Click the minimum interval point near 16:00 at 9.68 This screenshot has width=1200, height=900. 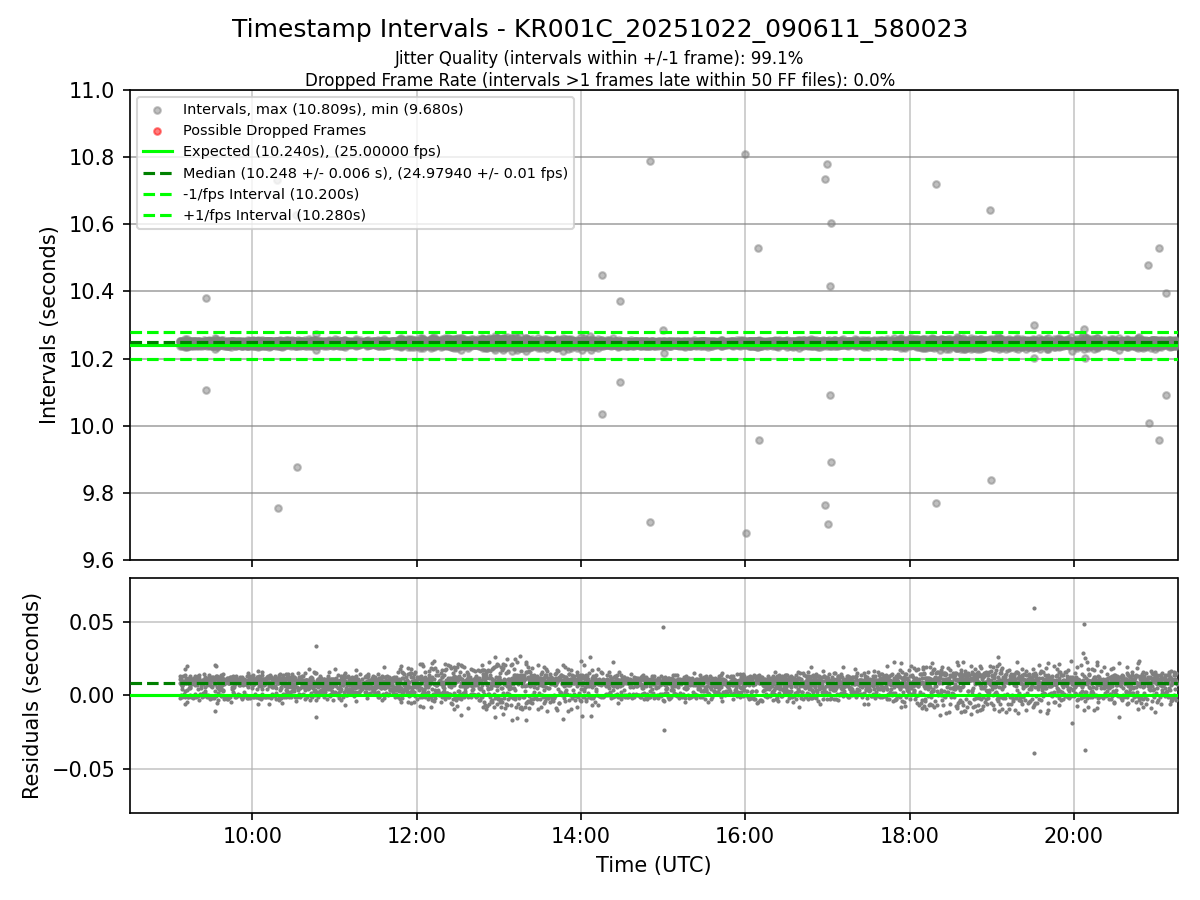coord(746,533)
